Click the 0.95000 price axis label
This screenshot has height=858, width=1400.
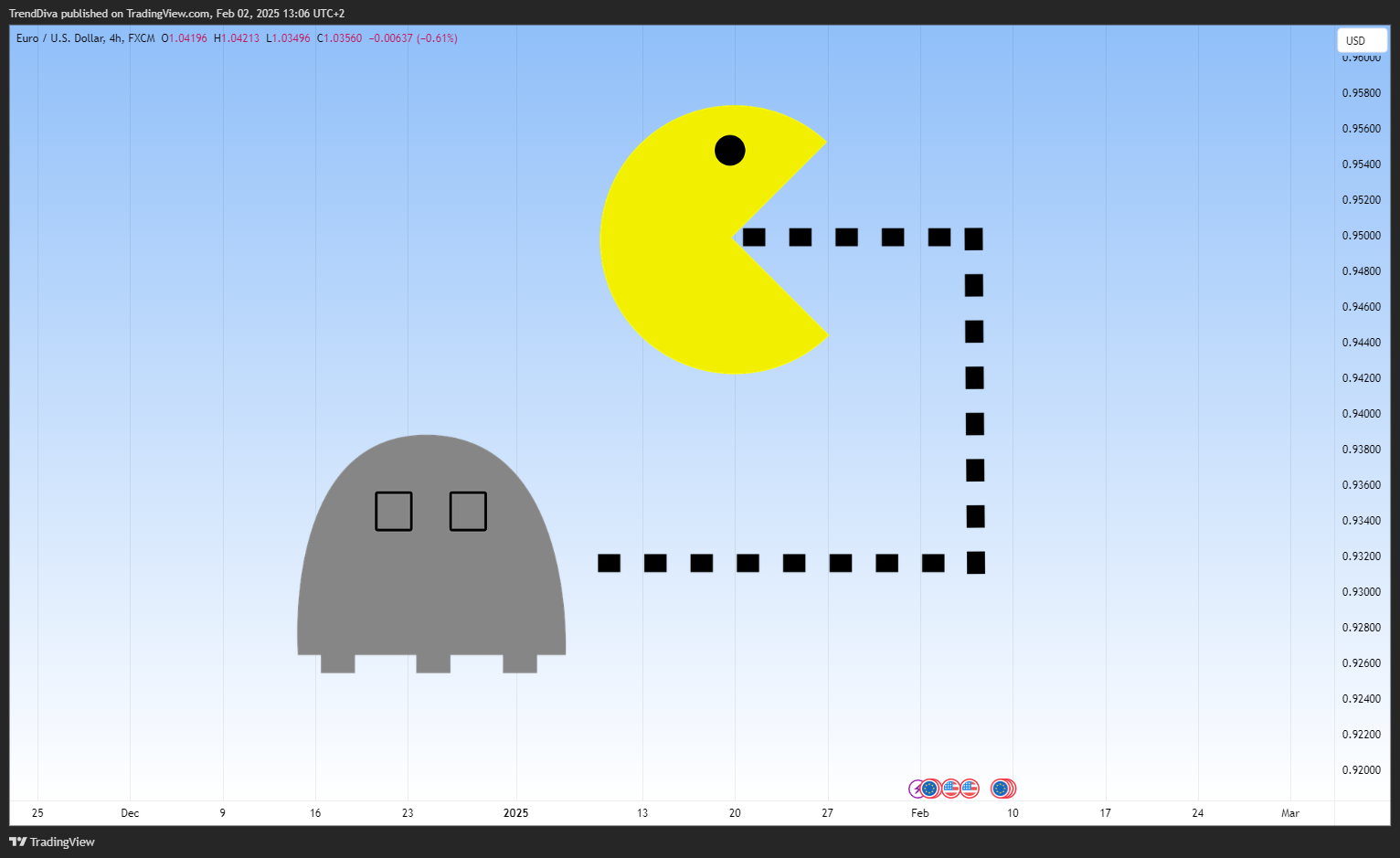[1362, 236]
